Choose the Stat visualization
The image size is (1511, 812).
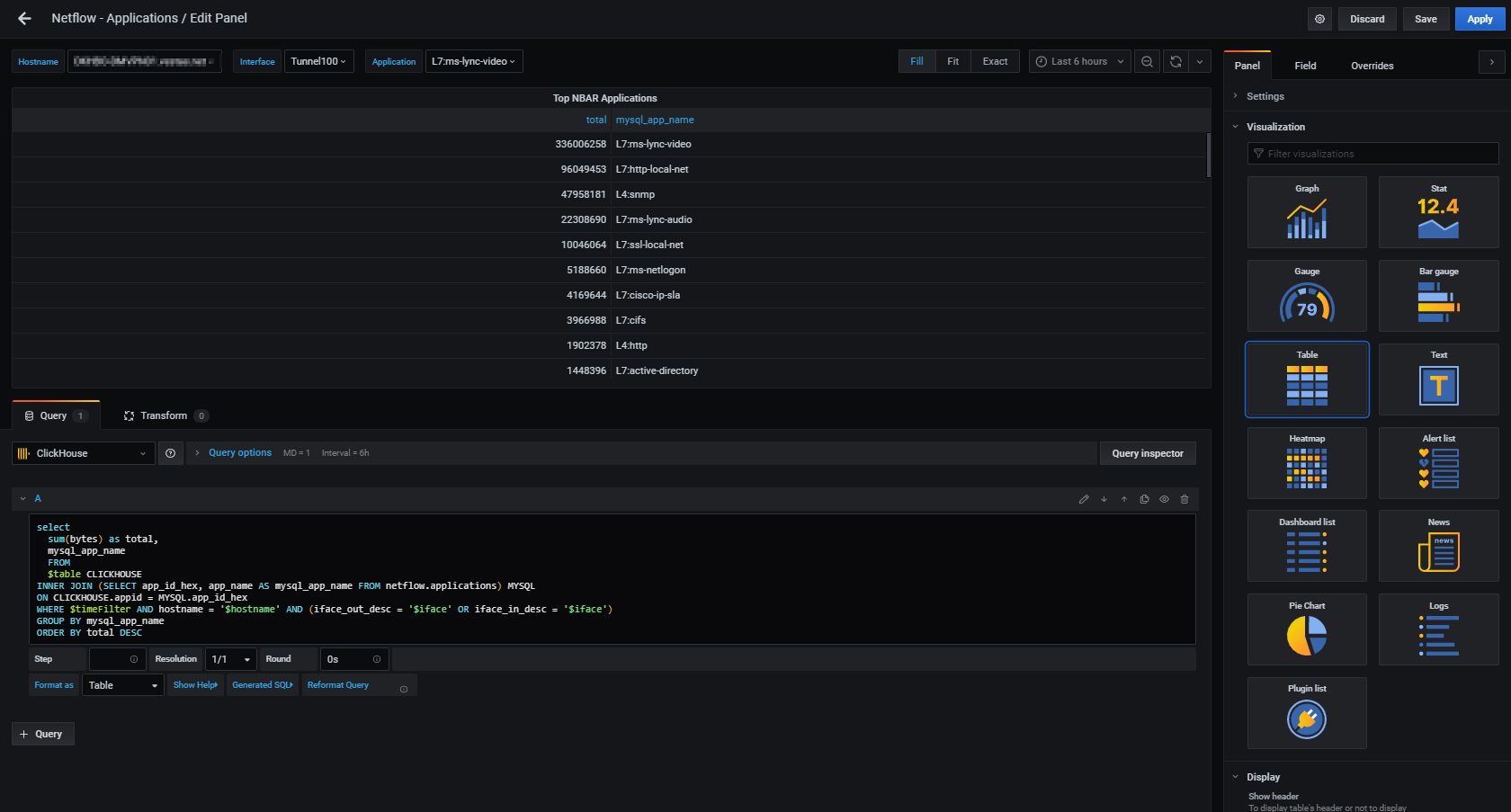click(1437, 211)
